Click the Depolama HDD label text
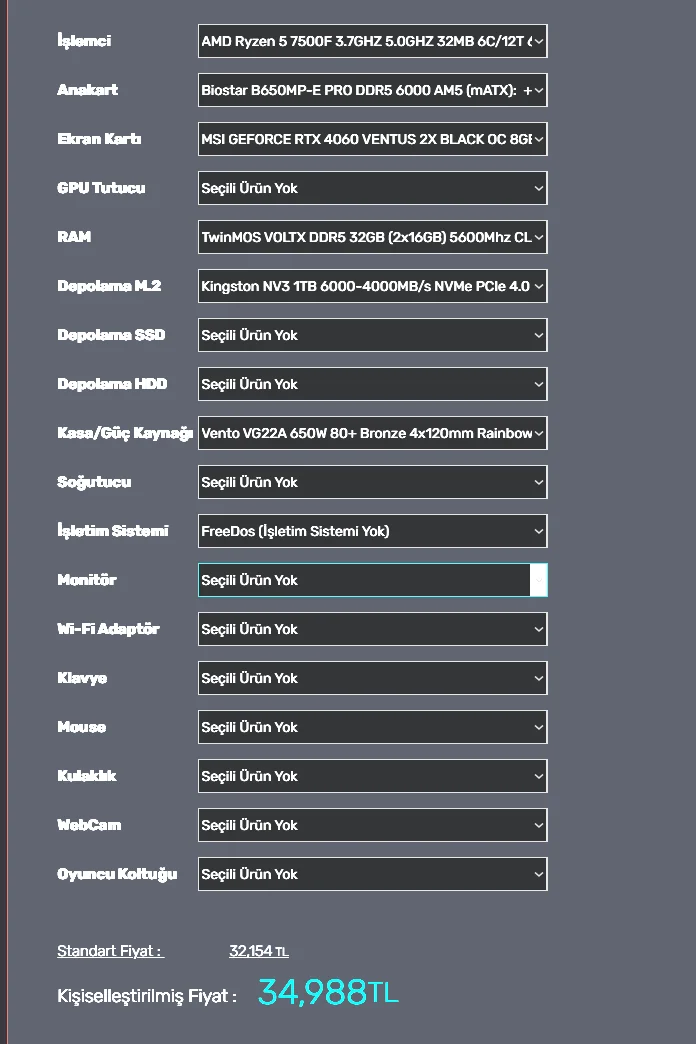 point(112,384)
